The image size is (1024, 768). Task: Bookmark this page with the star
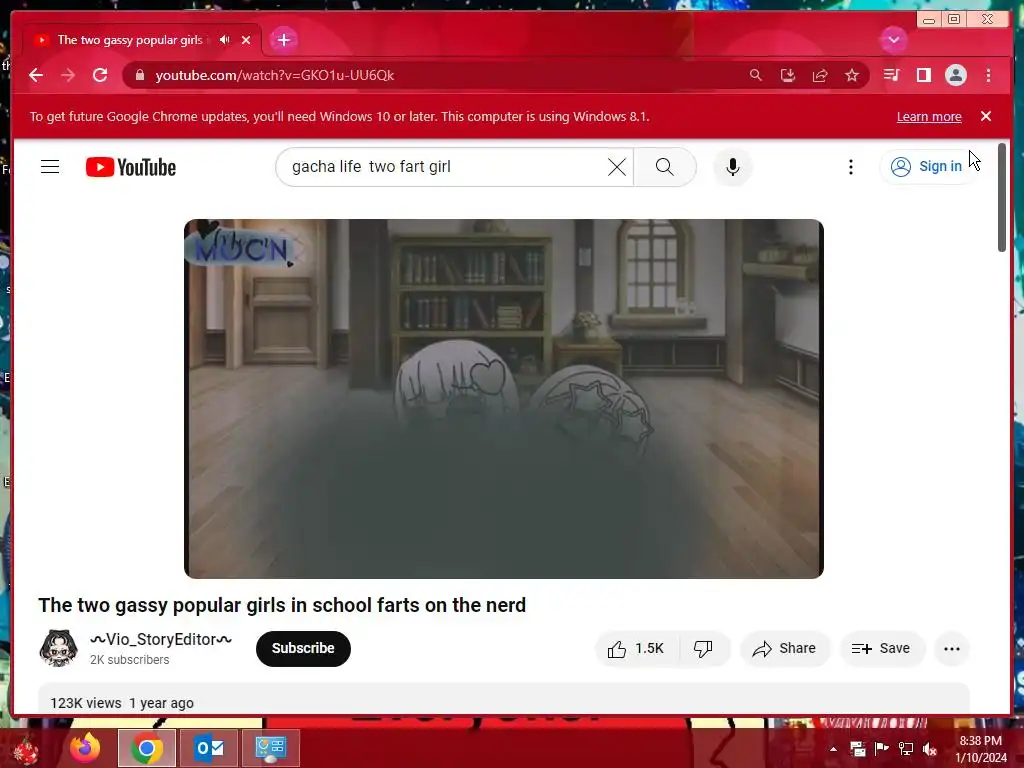[852, 75]
